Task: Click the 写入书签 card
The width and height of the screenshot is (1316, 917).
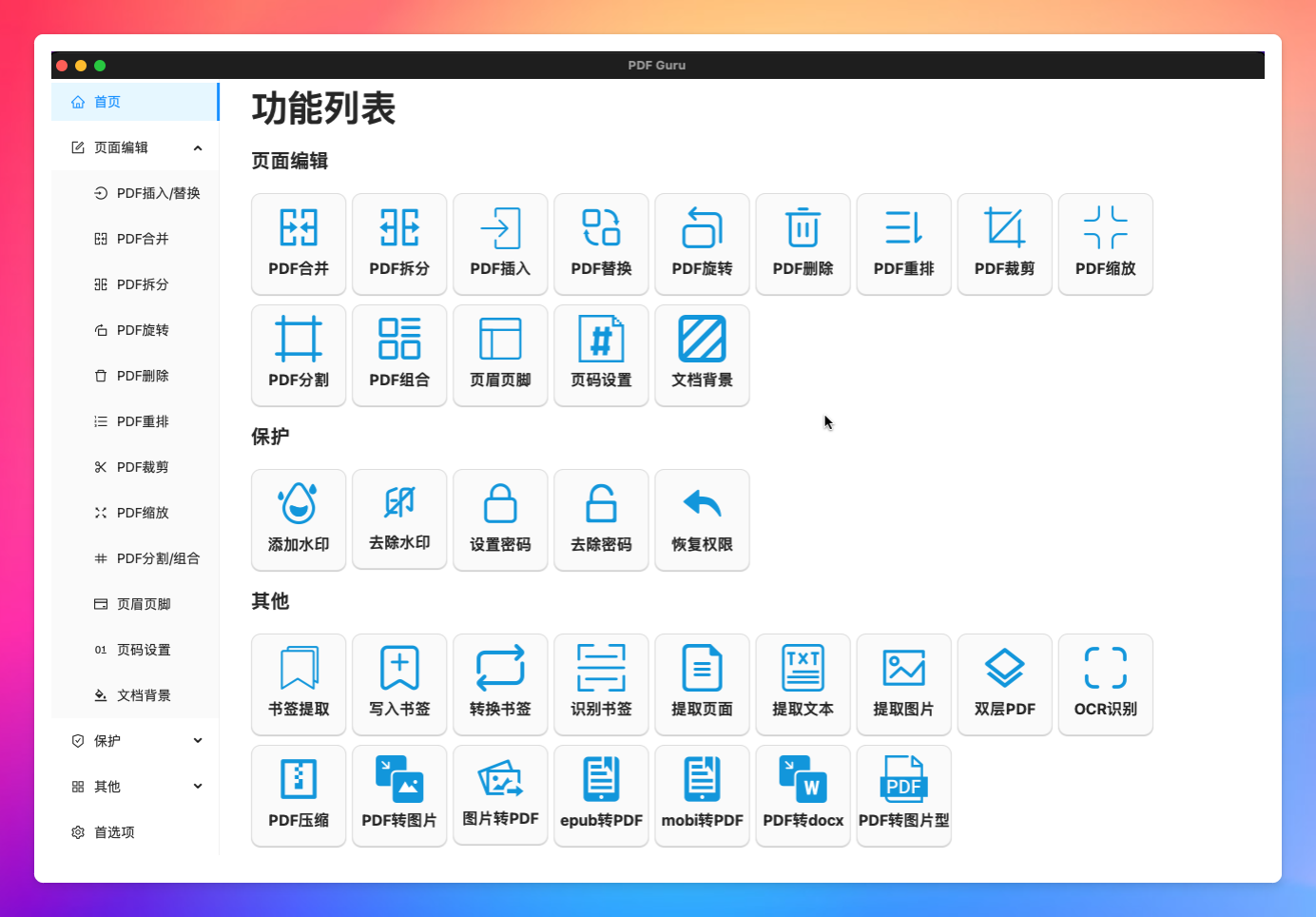Action: [x=399, y=685]
